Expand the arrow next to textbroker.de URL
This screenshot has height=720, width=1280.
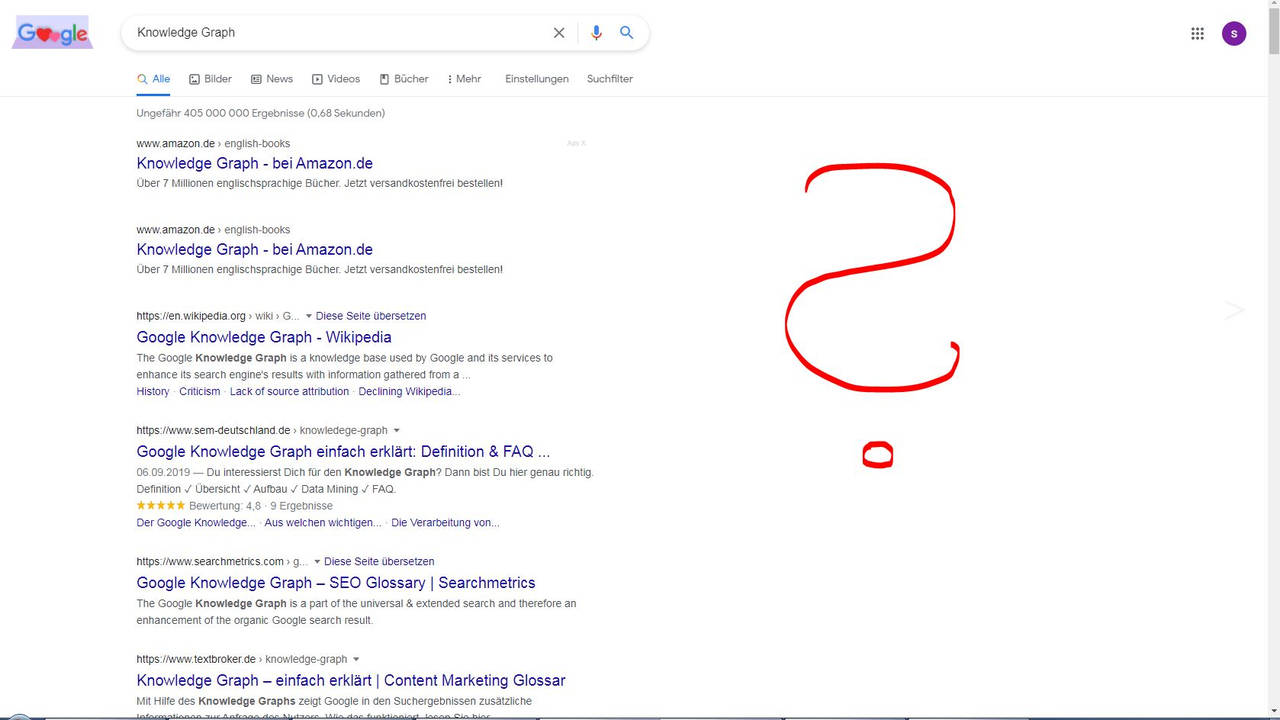(356, 660)
